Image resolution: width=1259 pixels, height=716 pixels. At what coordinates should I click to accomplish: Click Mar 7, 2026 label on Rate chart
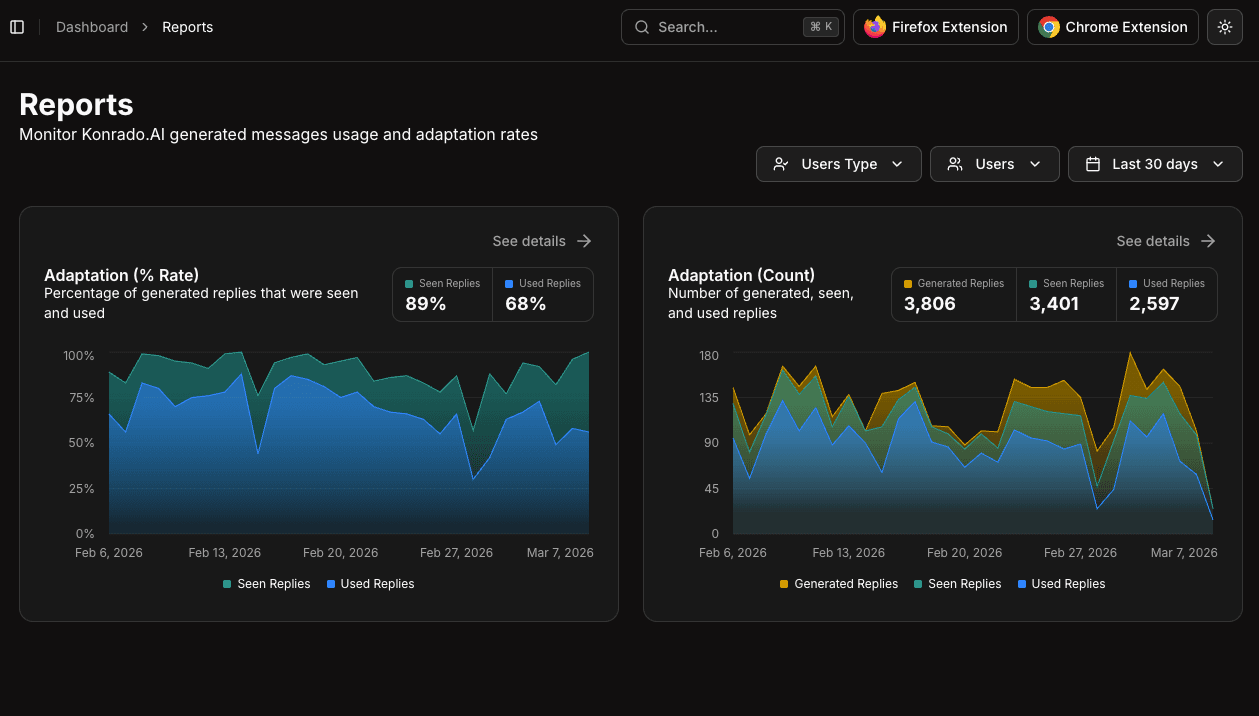pyautogui.click(x=560, y=553)
